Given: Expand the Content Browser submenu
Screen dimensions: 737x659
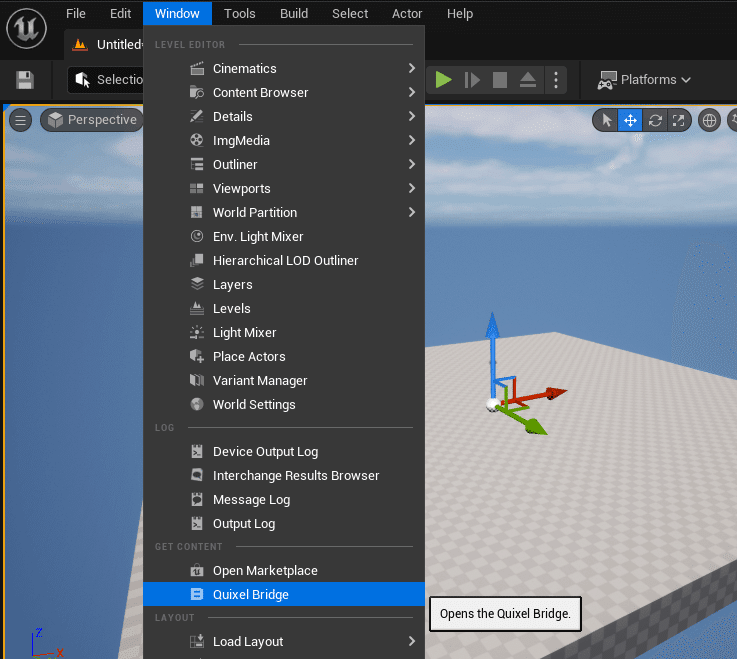Looking at the screenshot, I should click(x=284, y=93).
